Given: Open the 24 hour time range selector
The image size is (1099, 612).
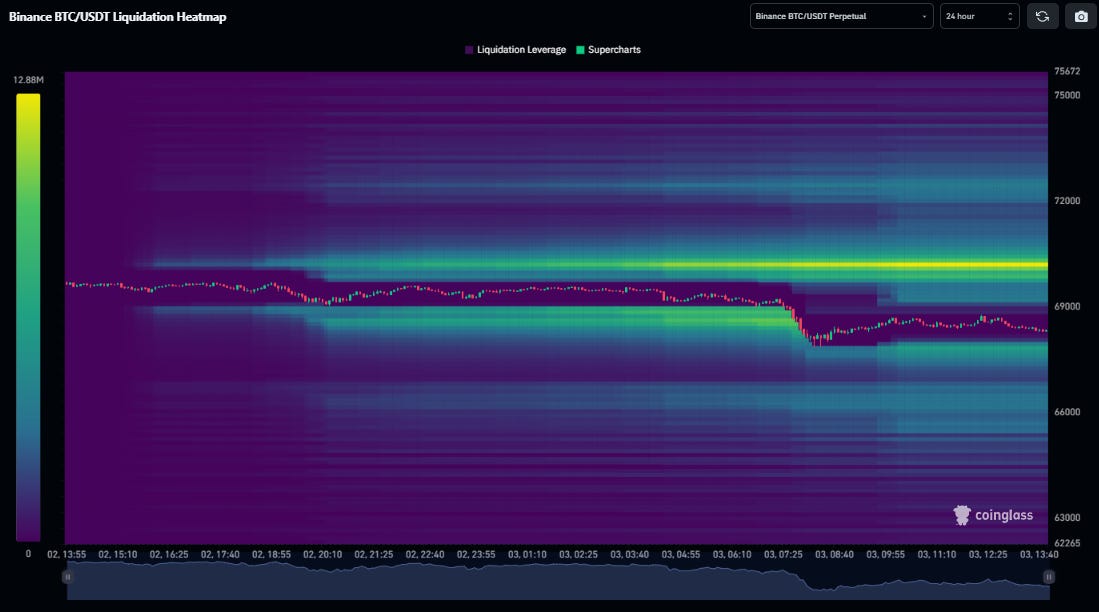Looking at the screenshot, I should point(979,16).
